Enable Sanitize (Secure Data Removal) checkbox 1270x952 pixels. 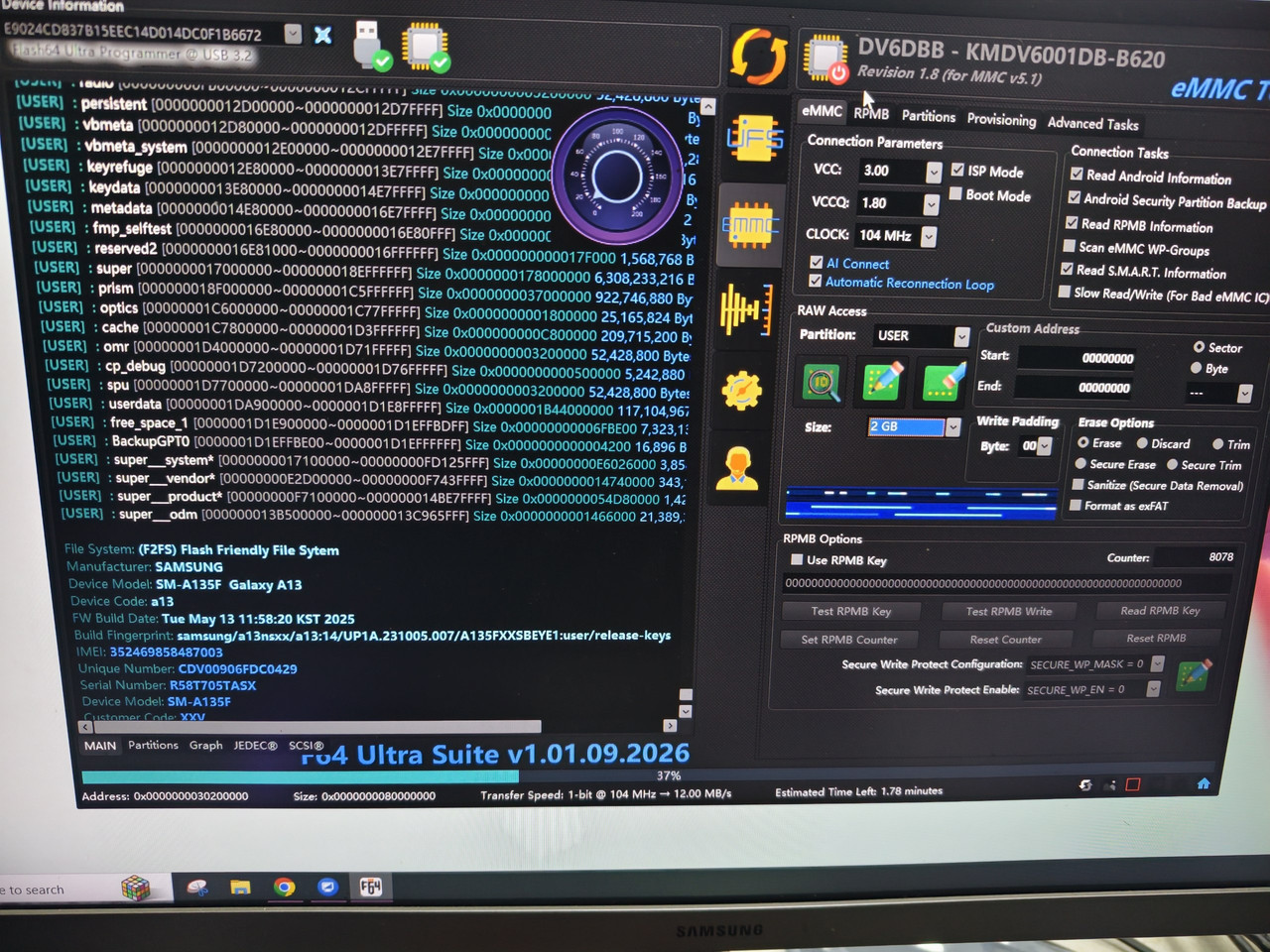(x=1078, y=485)
